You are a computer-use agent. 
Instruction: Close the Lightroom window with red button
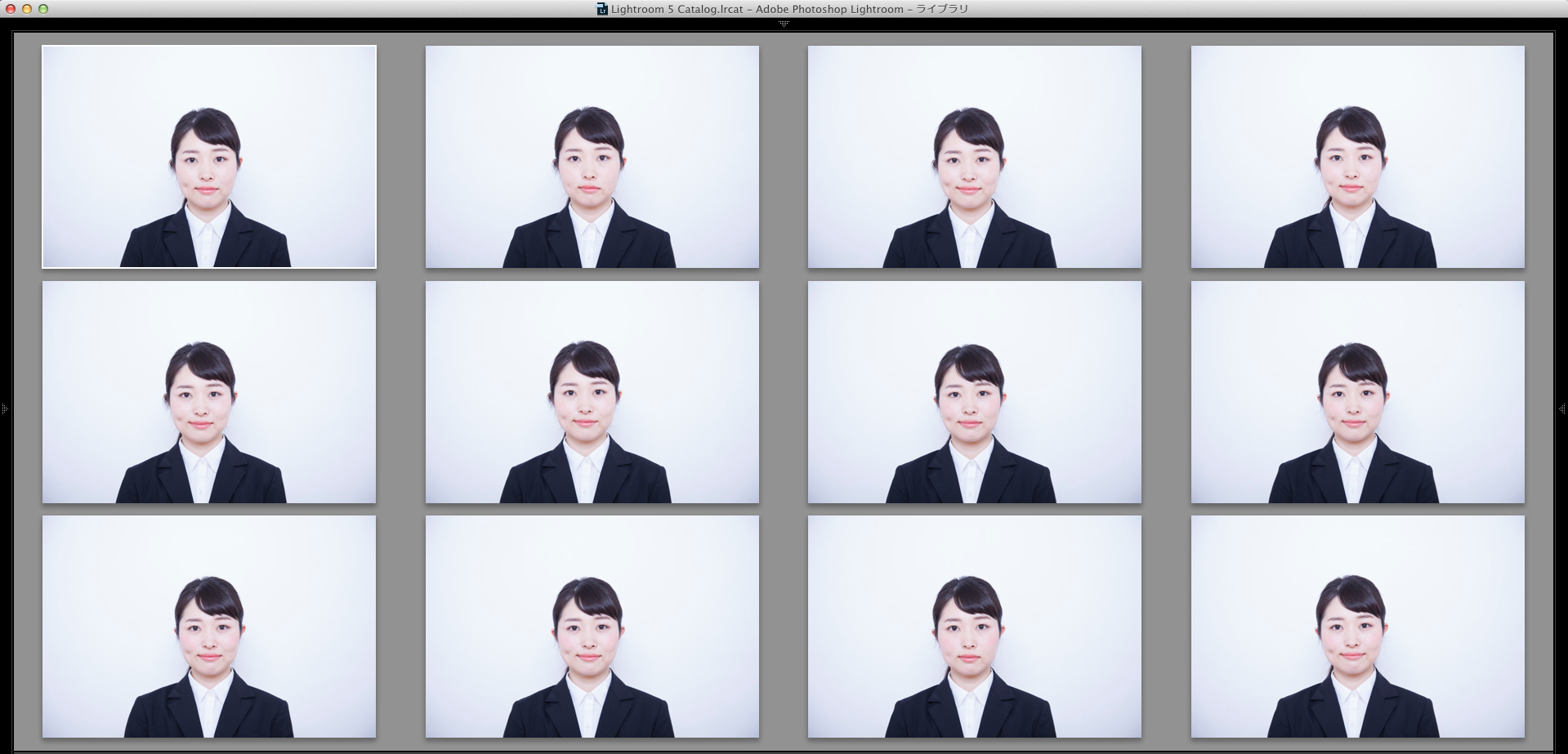(x=11, y=9)
